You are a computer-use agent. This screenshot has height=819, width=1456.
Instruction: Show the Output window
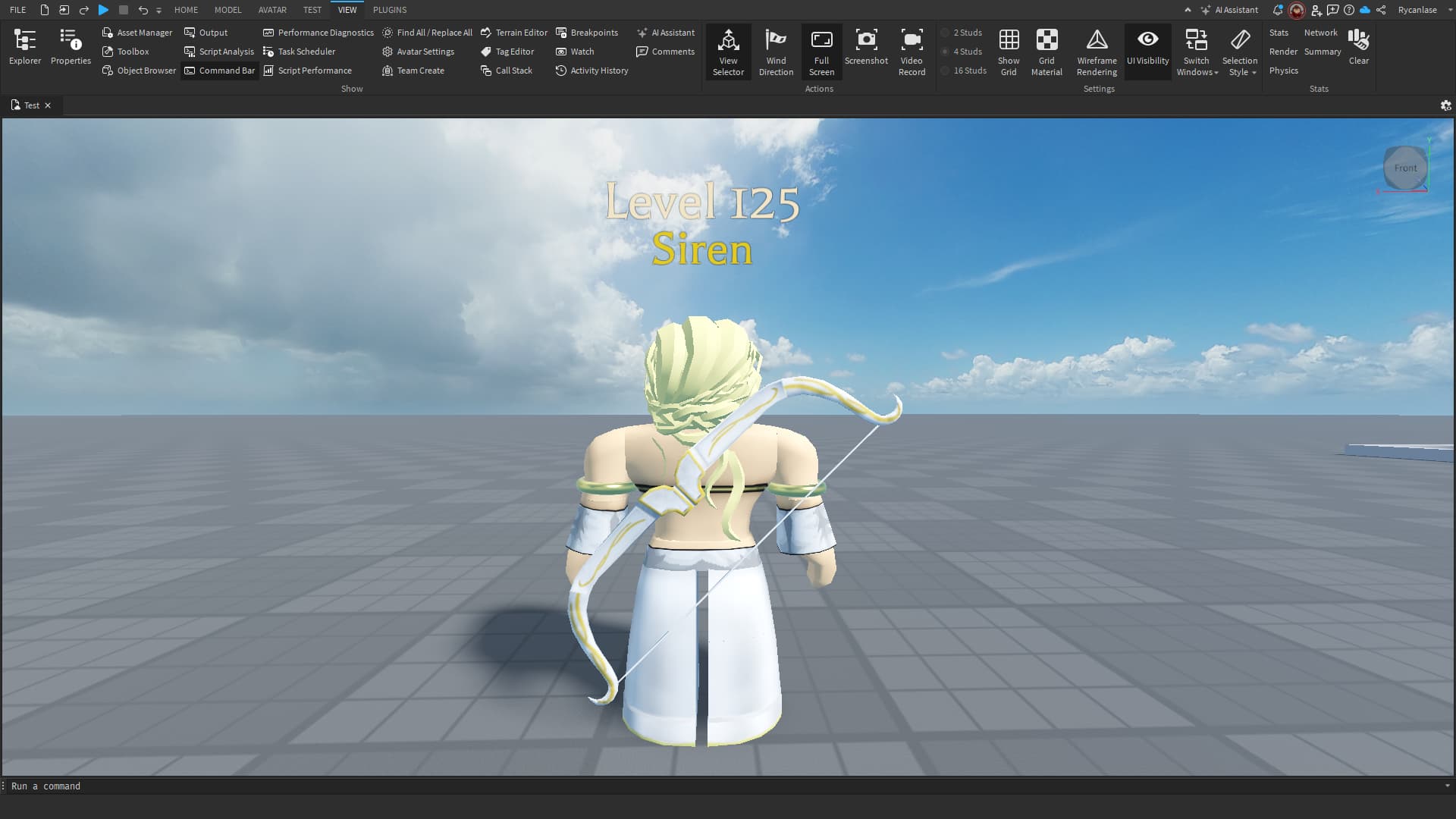[x=206, y=33]
